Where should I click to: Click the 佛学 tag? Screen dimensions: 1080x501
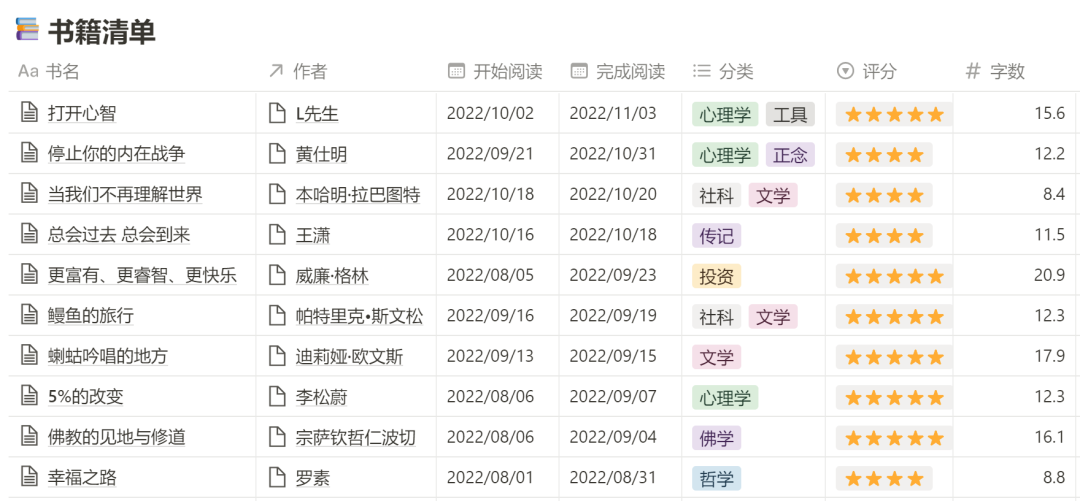pyautogui.click(x=716, y=438)
